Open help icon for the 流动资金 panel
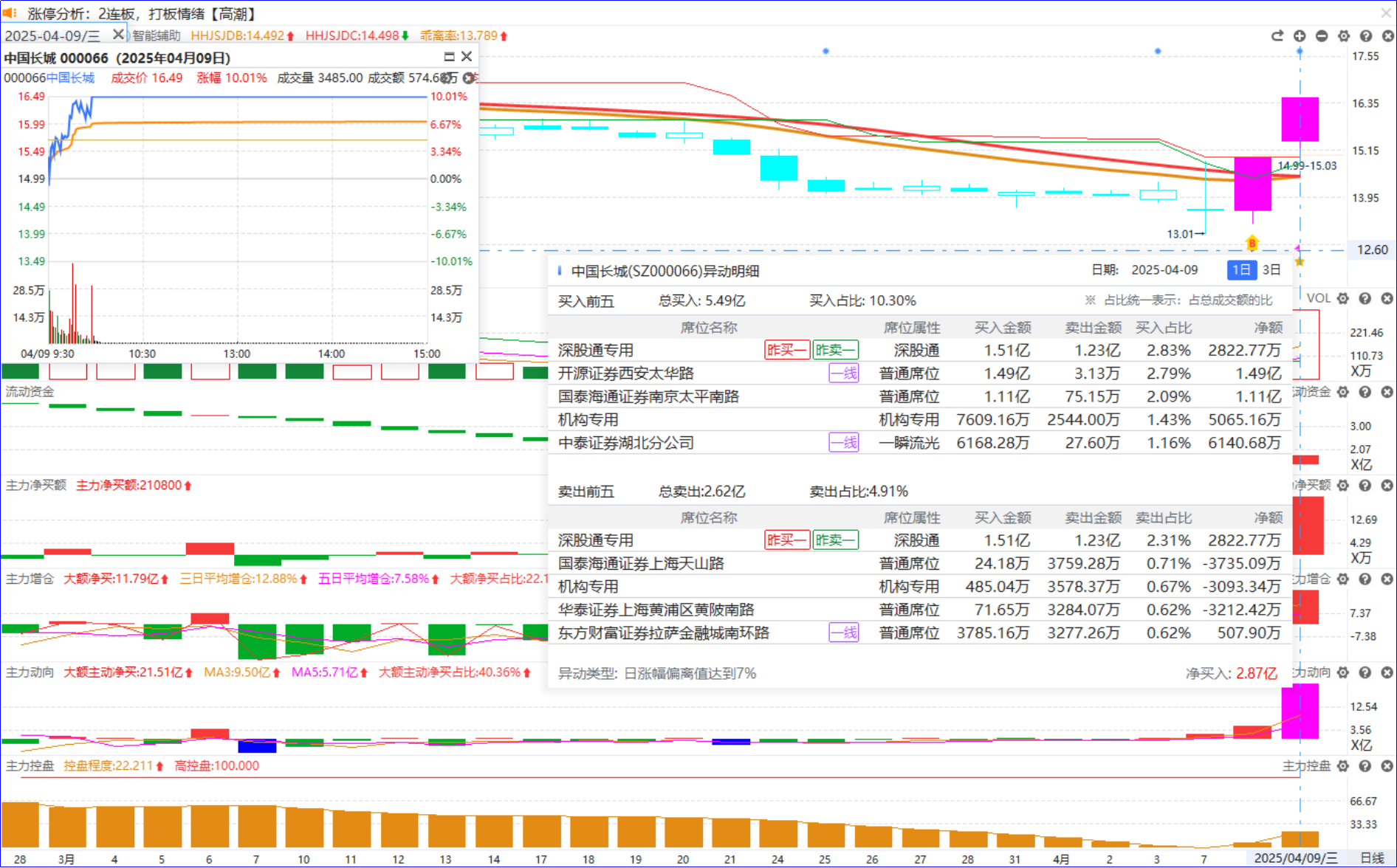This screenshot has width=1397, height=868. click(1365, 392)
